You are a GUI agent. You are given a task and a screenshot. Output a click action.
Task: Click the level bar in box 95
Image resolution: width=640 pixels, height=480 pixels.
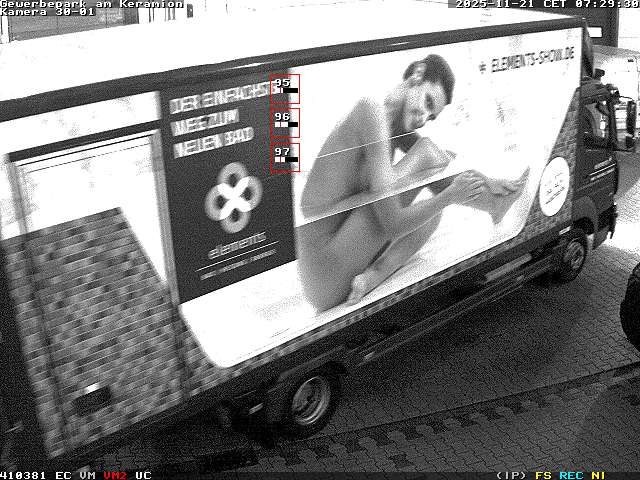click(x=286, y=92)
